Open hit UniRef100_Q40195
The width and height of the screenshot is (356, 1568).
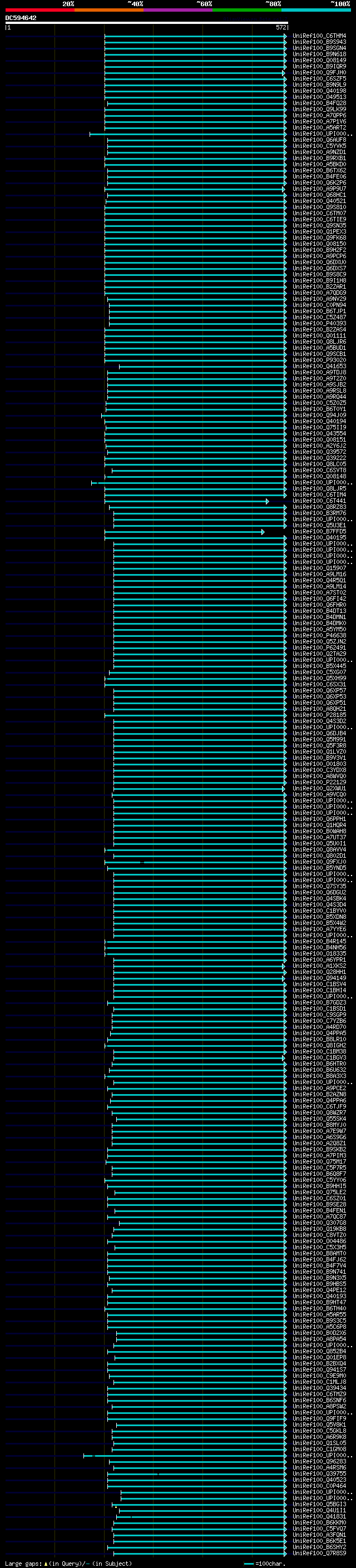(x=319, y=538)
